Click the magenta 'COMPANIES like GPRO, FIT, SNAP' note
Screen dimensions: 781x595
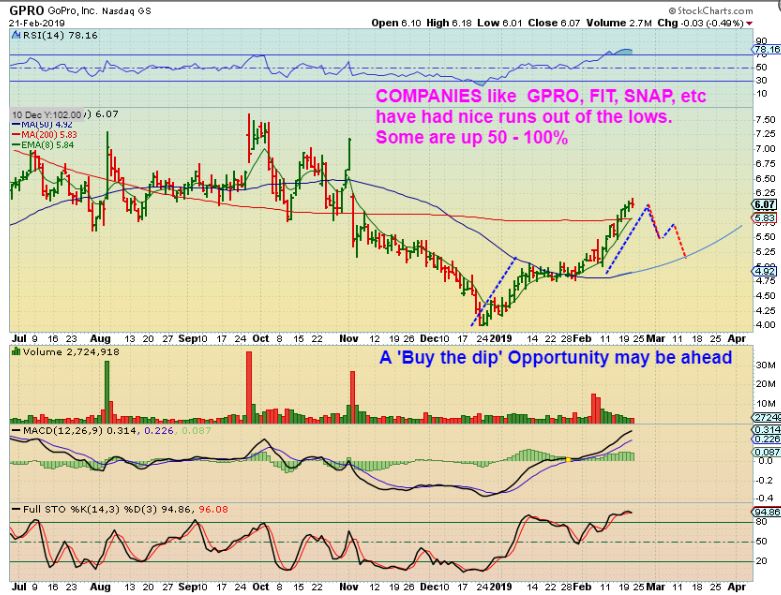coord(541,96)
